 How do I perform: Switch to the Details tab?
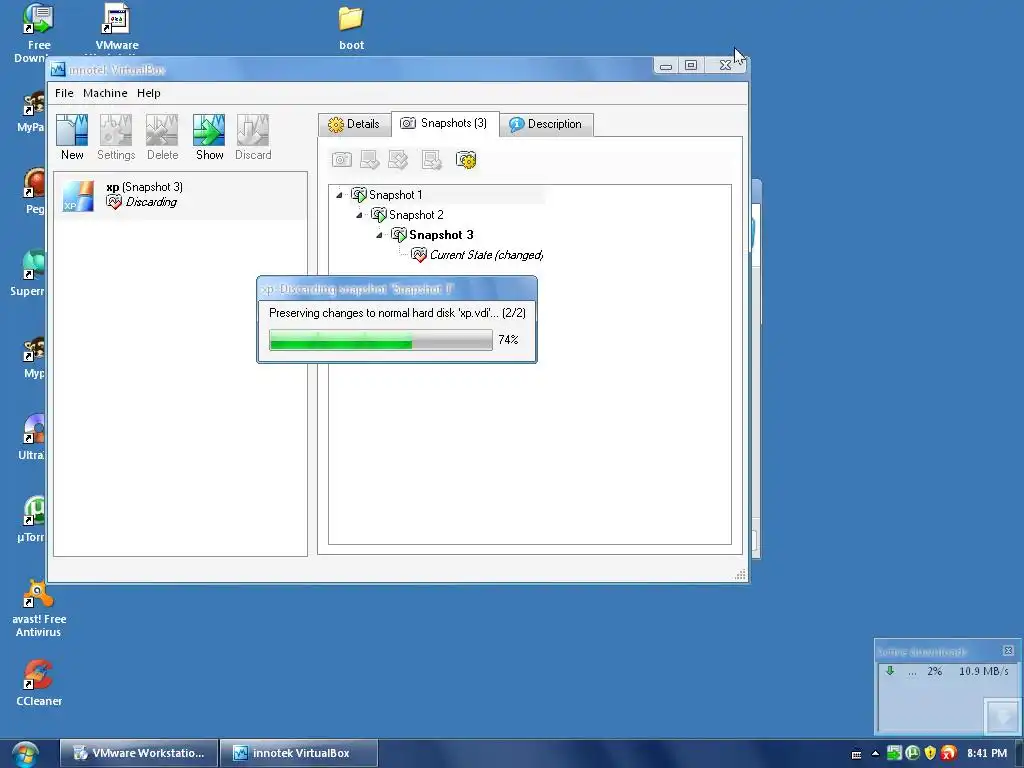click(354, 124)
